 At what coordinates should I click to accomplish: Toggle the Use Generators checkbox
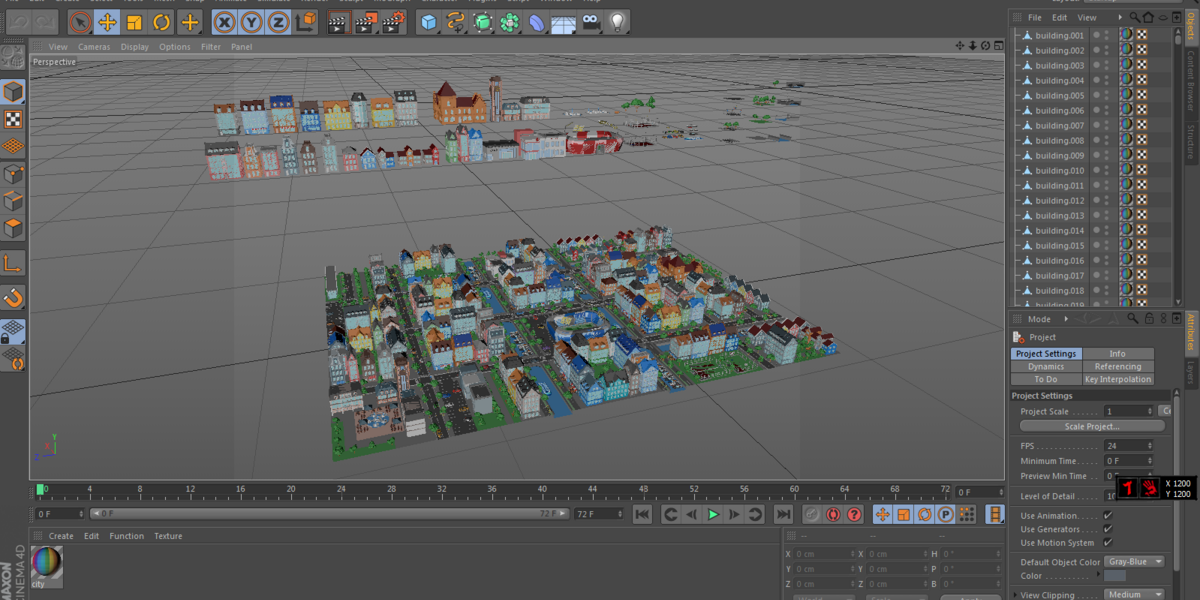tap(1108, 529)
